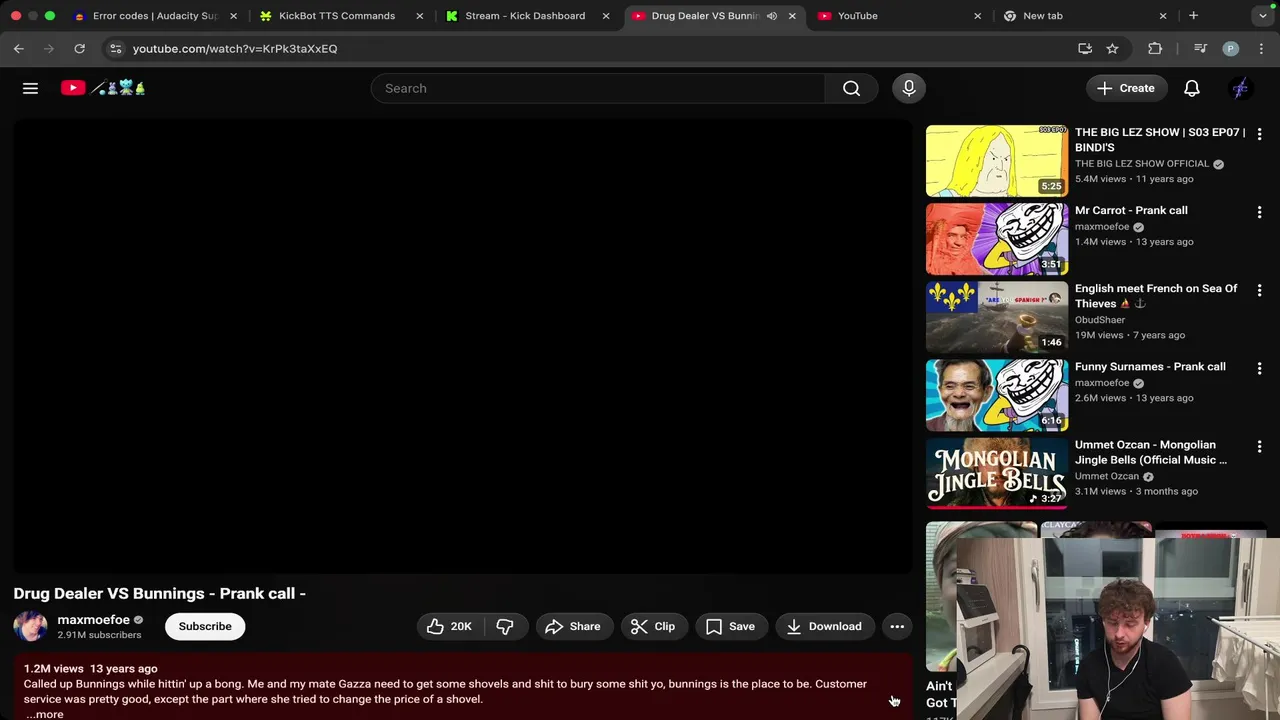Open options for Sea Of Thieves video
This screenshot has height=720, width=1280.
point(1259,290)
